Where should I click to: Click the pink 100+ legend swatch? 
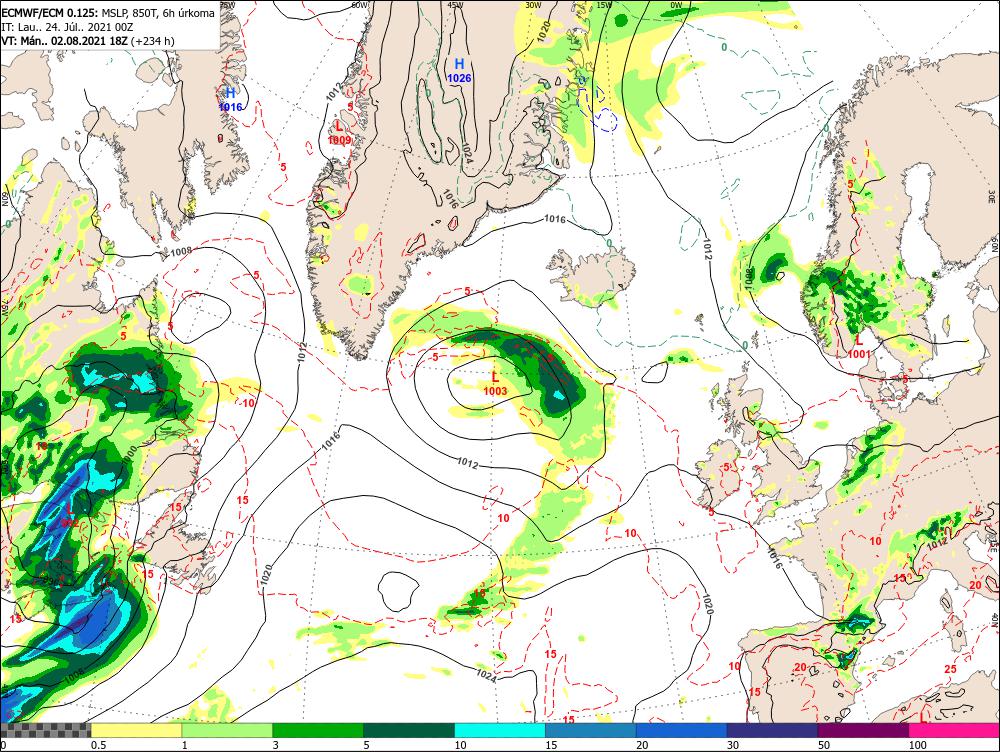[x=954, y=730]
